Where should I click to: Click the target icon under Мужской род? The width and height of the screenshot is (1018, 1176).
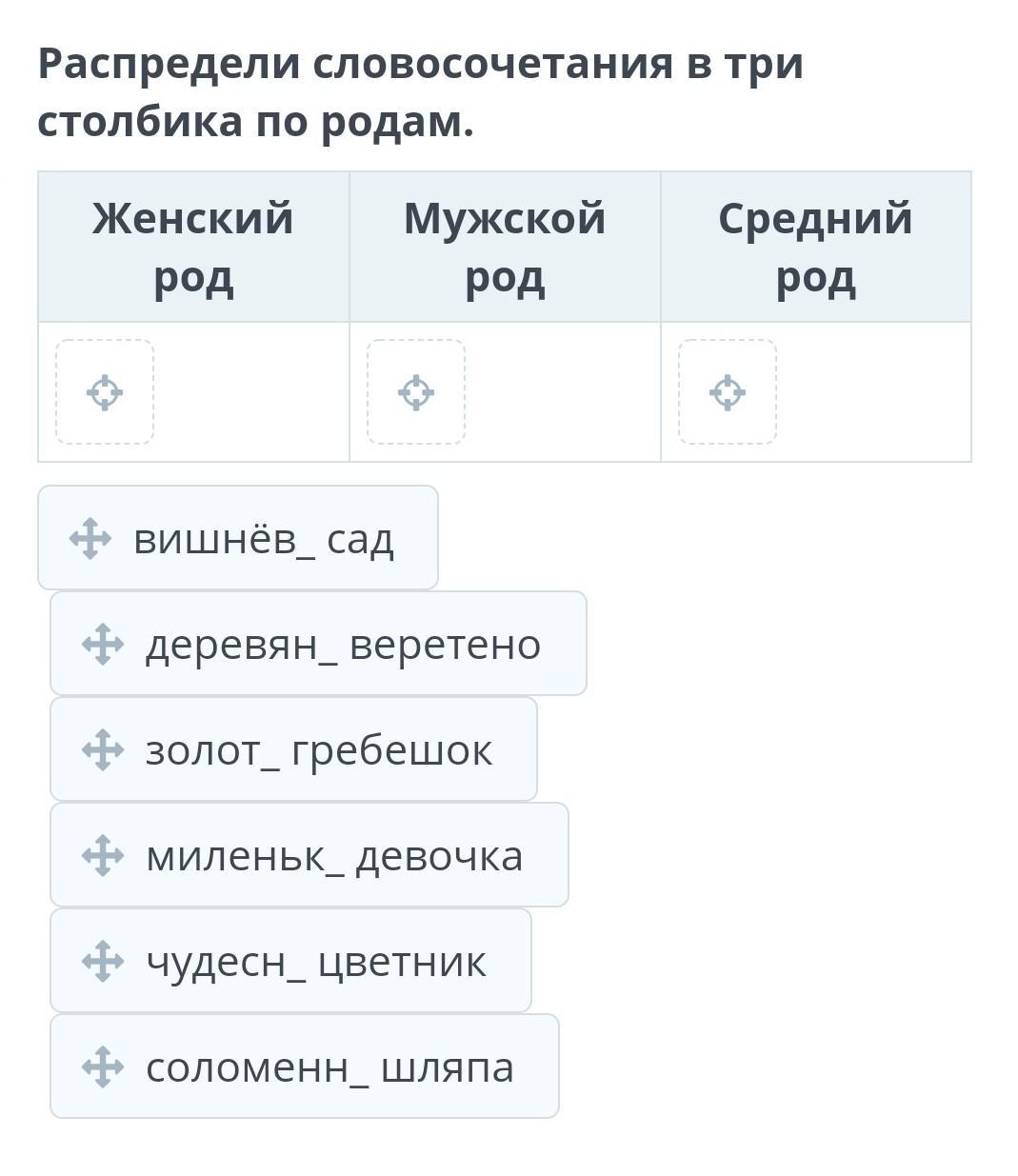[x=416, y=392]
